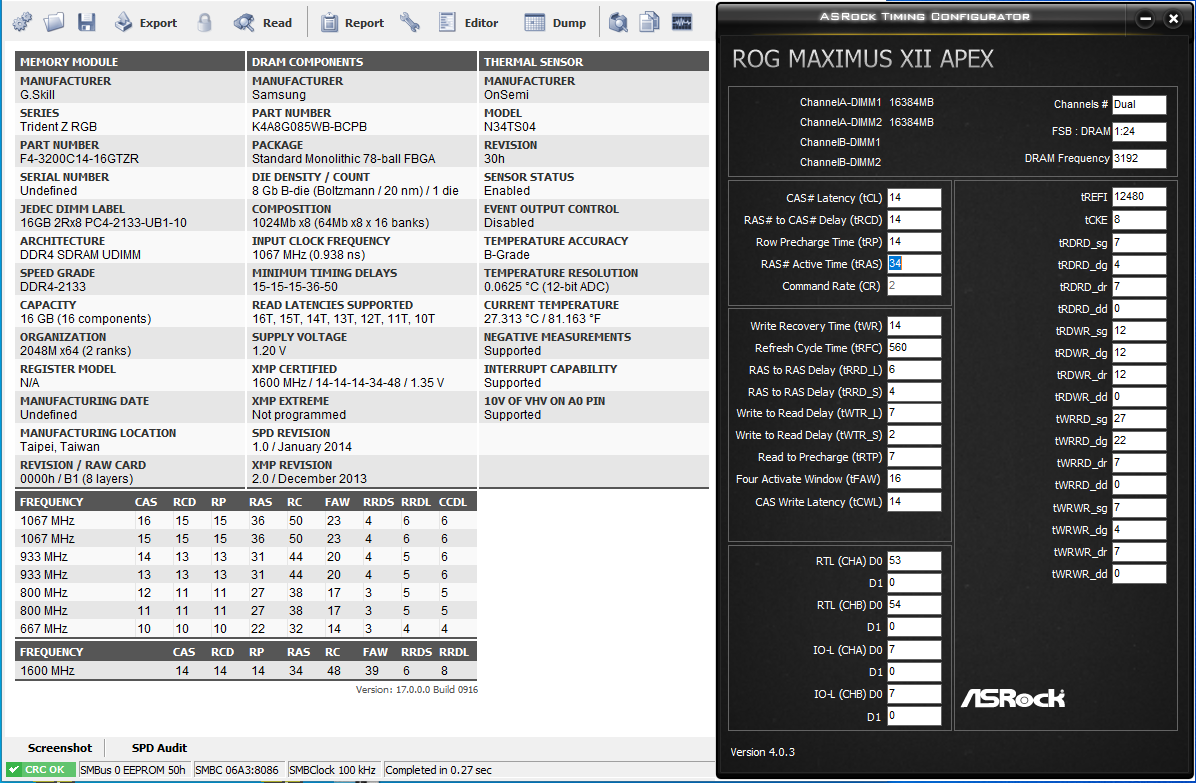Screen dimensions: 1196x783
Task: Click the tRDWR_sg field
Action: coord(1139,331)
